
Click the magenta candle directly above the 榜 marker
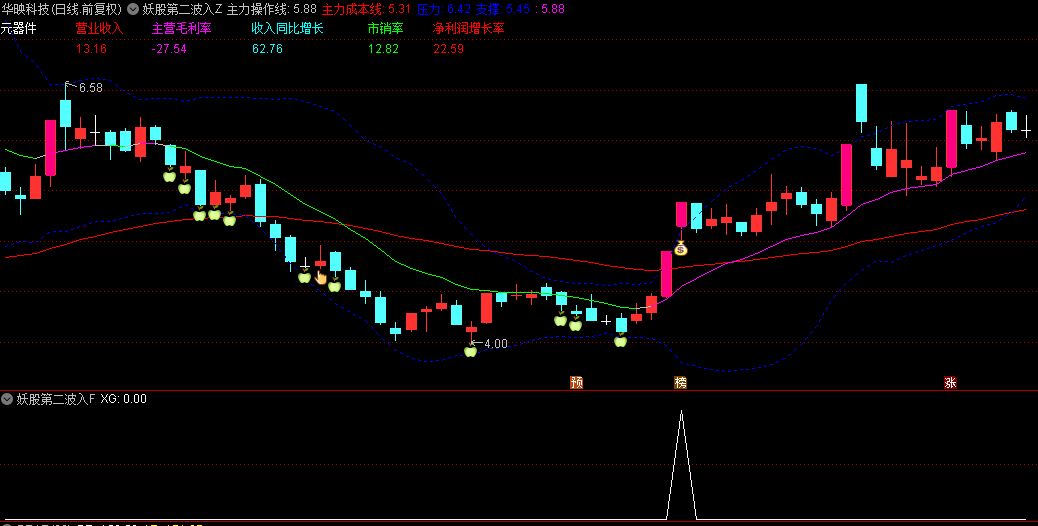[681, 214]
